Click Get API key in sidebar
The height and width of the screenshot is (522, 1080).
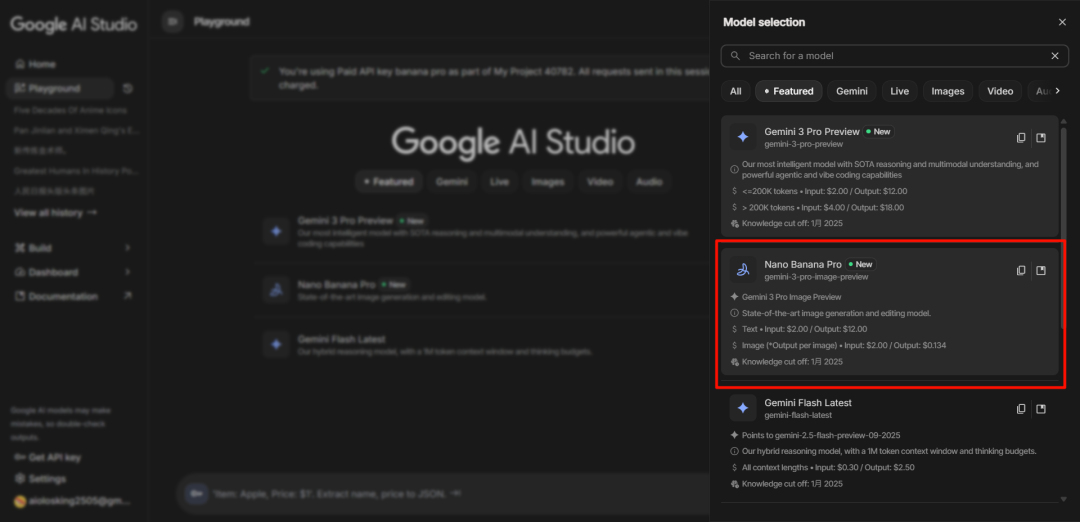[x=48, y=457]
